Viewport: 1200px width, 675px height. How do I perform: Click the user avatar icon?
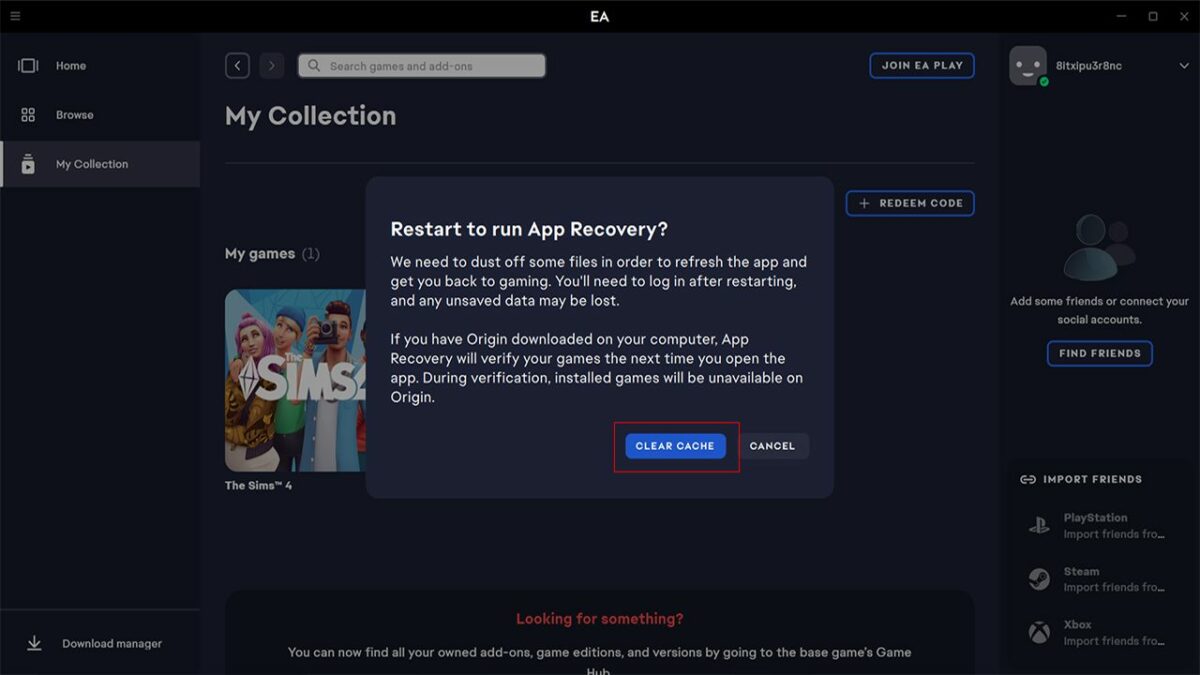coord(1028,66)
